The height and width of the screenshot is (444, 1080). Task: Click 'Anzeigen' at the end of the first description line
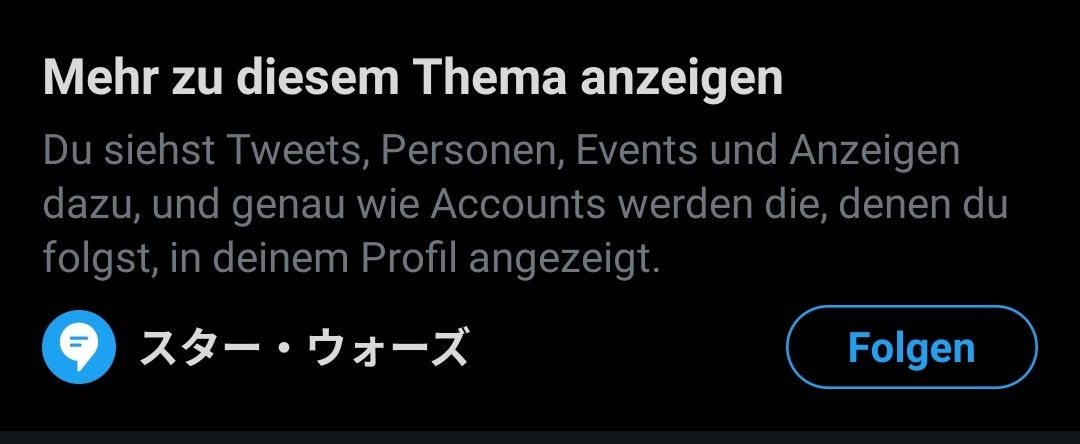(x=875, y=153)
